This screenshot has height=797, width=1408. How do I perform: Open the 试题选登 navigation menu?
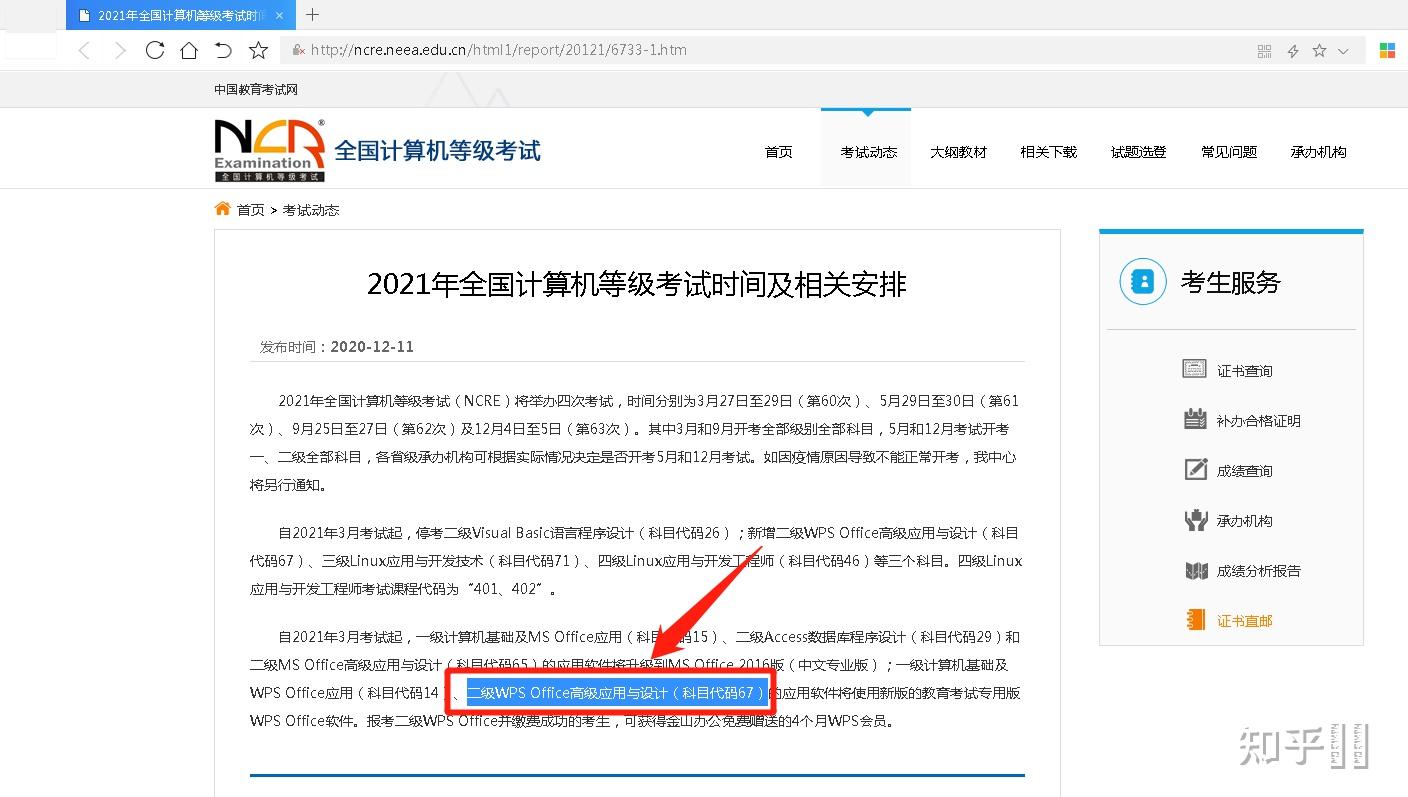1138,152
